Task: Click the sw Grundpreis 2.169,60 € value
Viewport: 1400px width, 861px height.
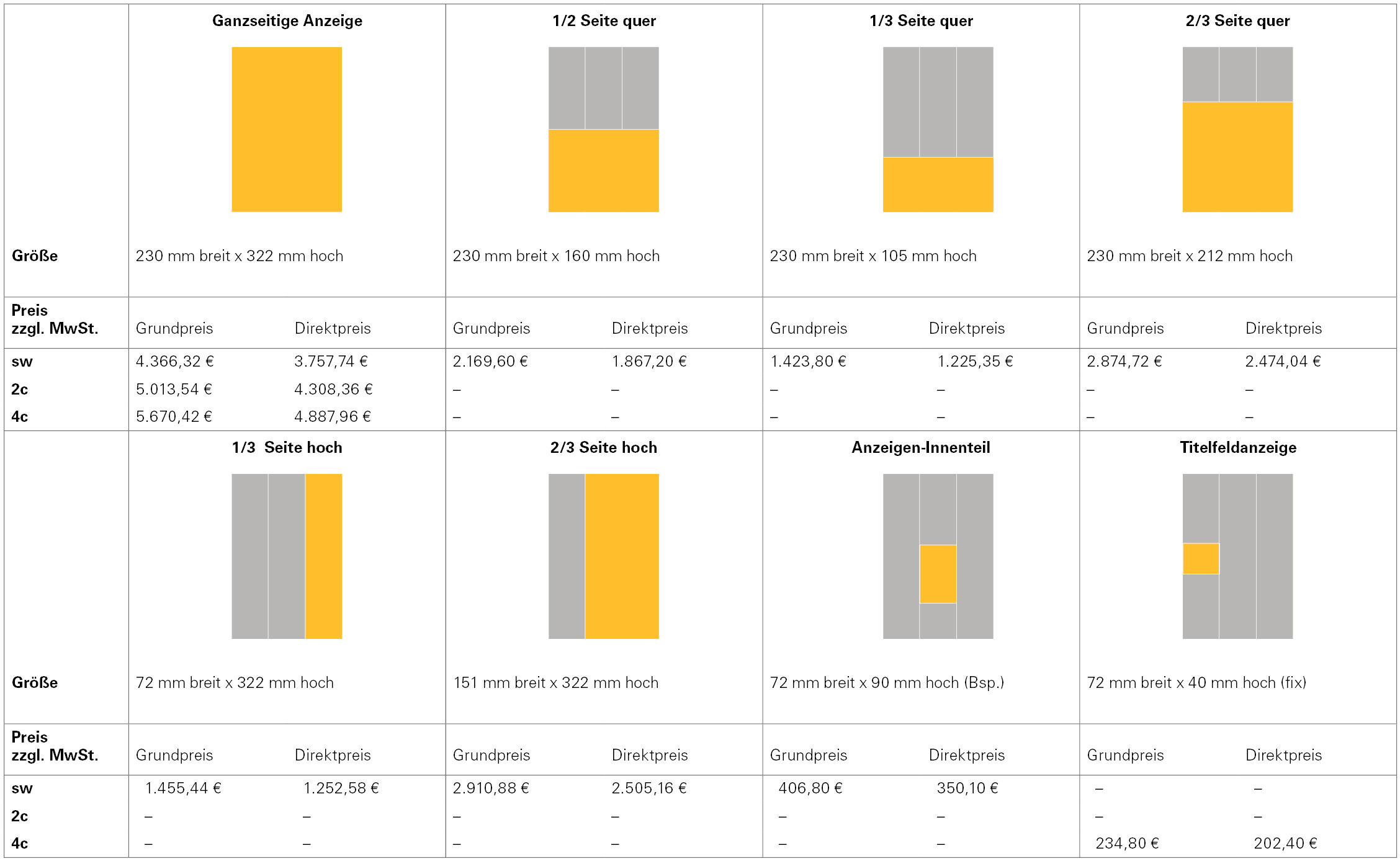Action: (x=490, y=361)
